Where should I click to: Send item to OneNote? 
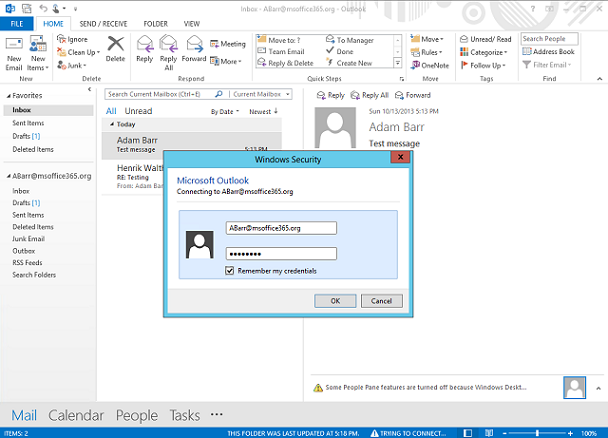point(430,65)
